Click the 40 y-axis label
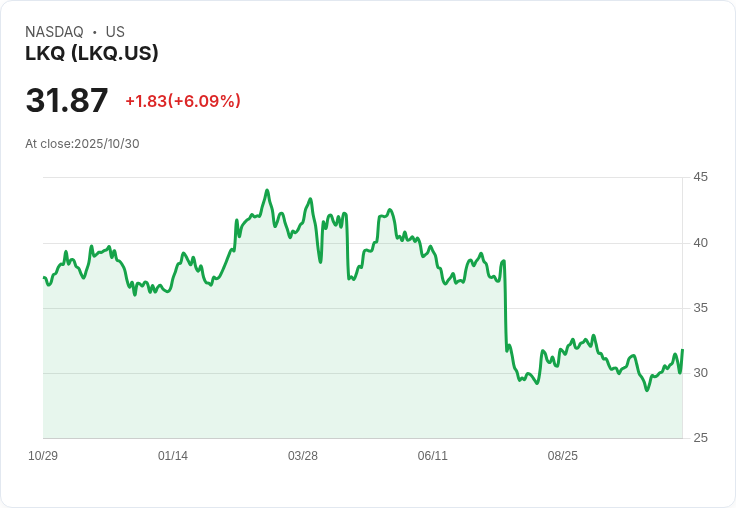 [x=700, y=242]
